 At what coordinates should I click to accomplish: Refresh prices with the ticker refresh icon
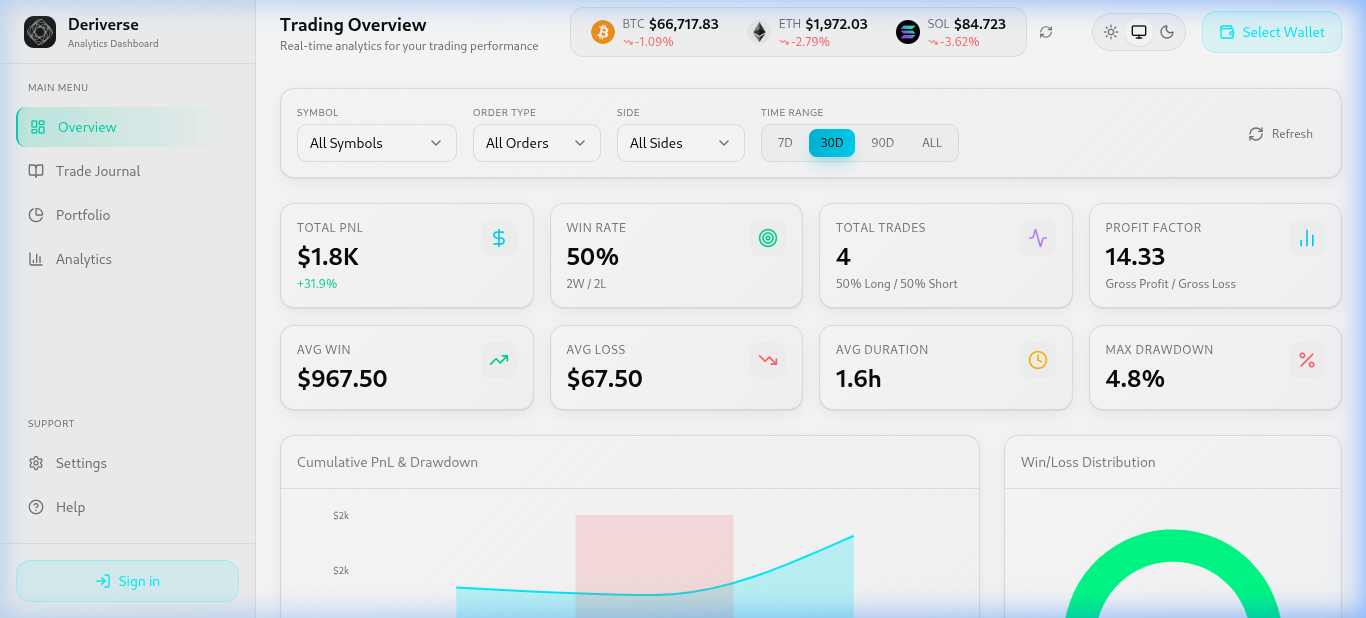tap(1046, 32)
